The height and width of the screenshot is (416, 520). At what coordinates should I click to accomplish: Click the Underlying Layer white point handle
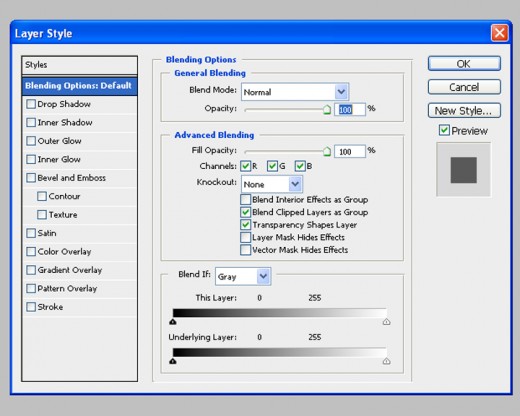386,361
